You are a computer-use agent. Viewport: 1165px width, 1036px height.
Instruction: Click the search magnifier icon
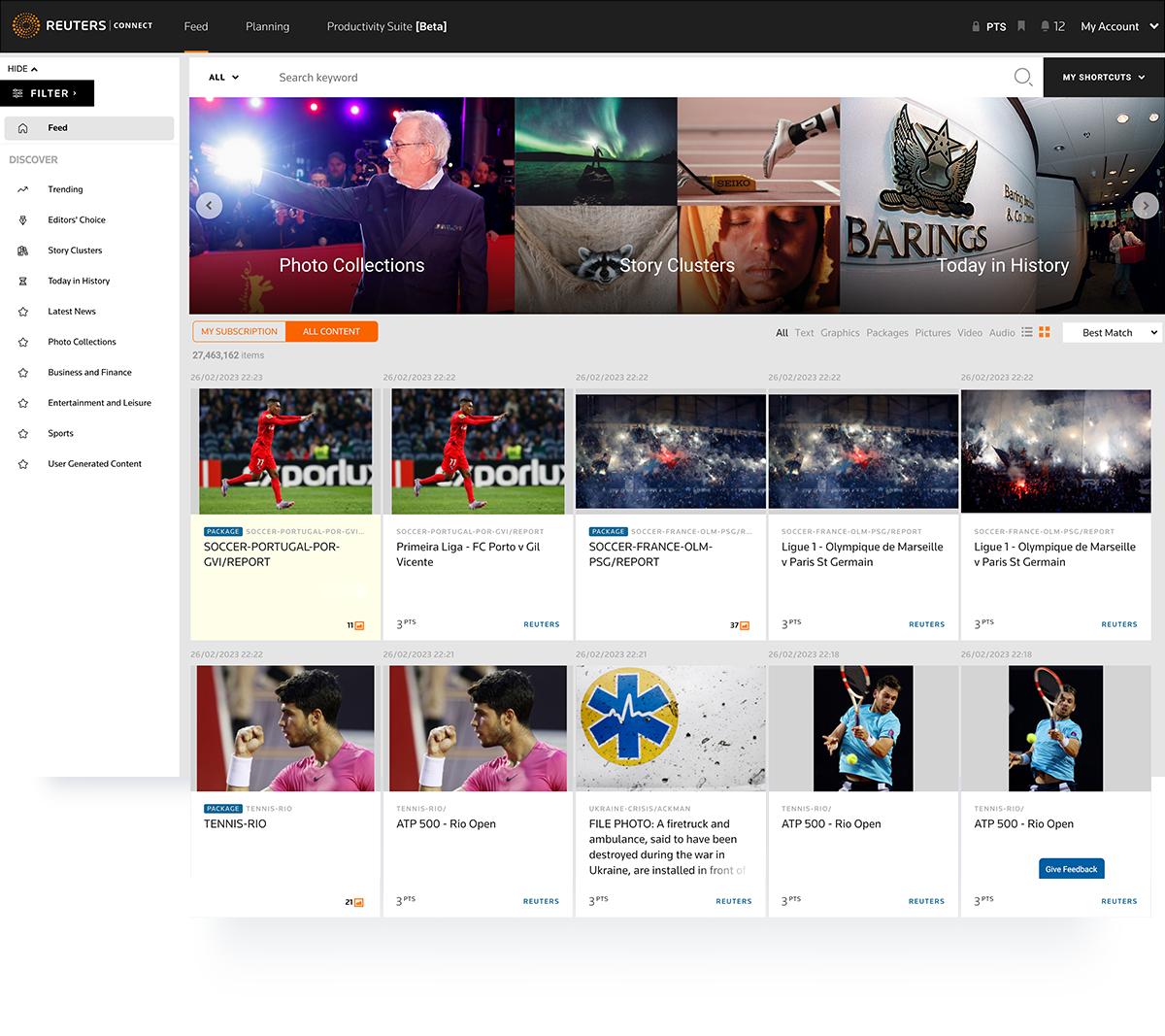pyautogui.click(x=1022, y=77)
